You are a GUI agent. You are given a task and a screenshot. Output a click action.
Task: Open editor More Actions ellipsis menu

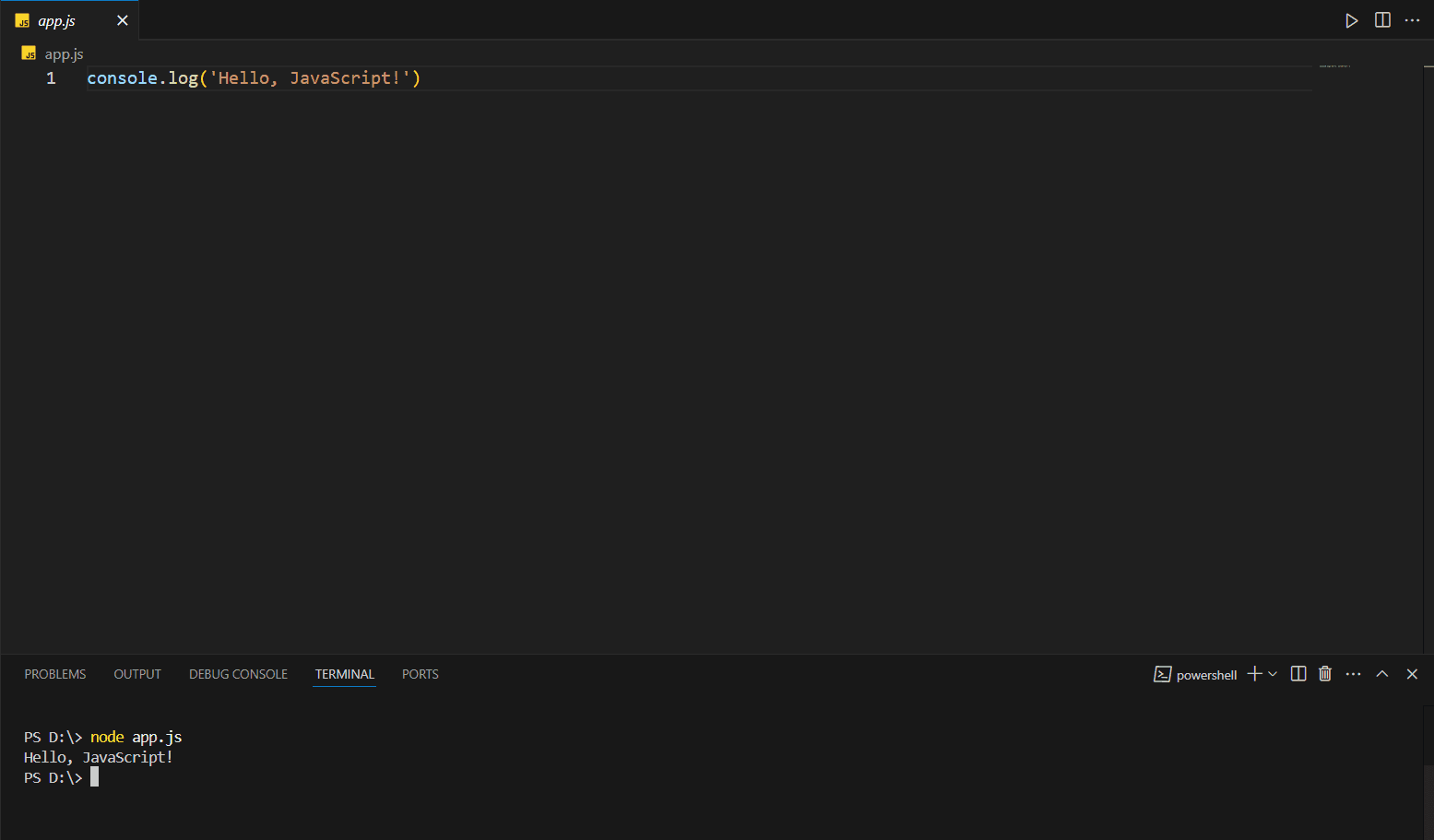point(1412,20)
